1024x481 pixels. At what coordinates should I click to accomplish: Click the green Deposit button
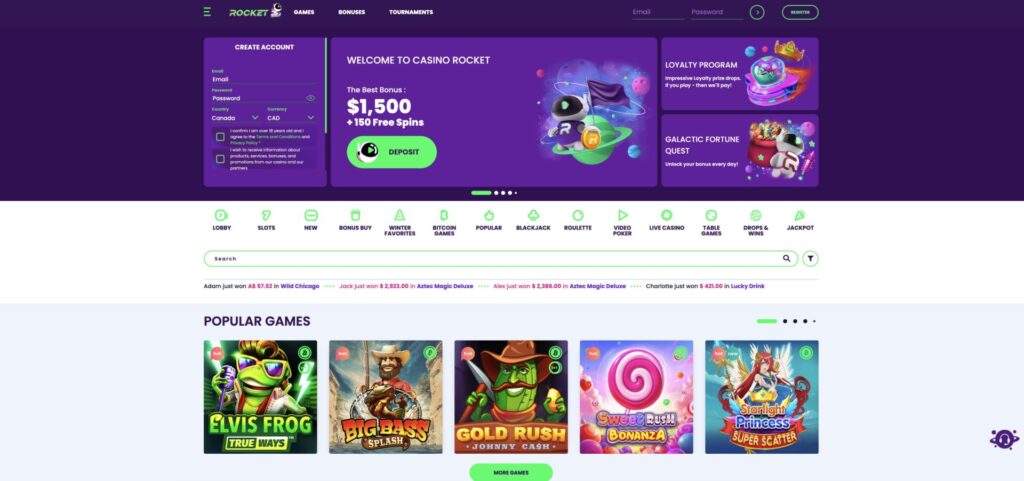[392, 152]
